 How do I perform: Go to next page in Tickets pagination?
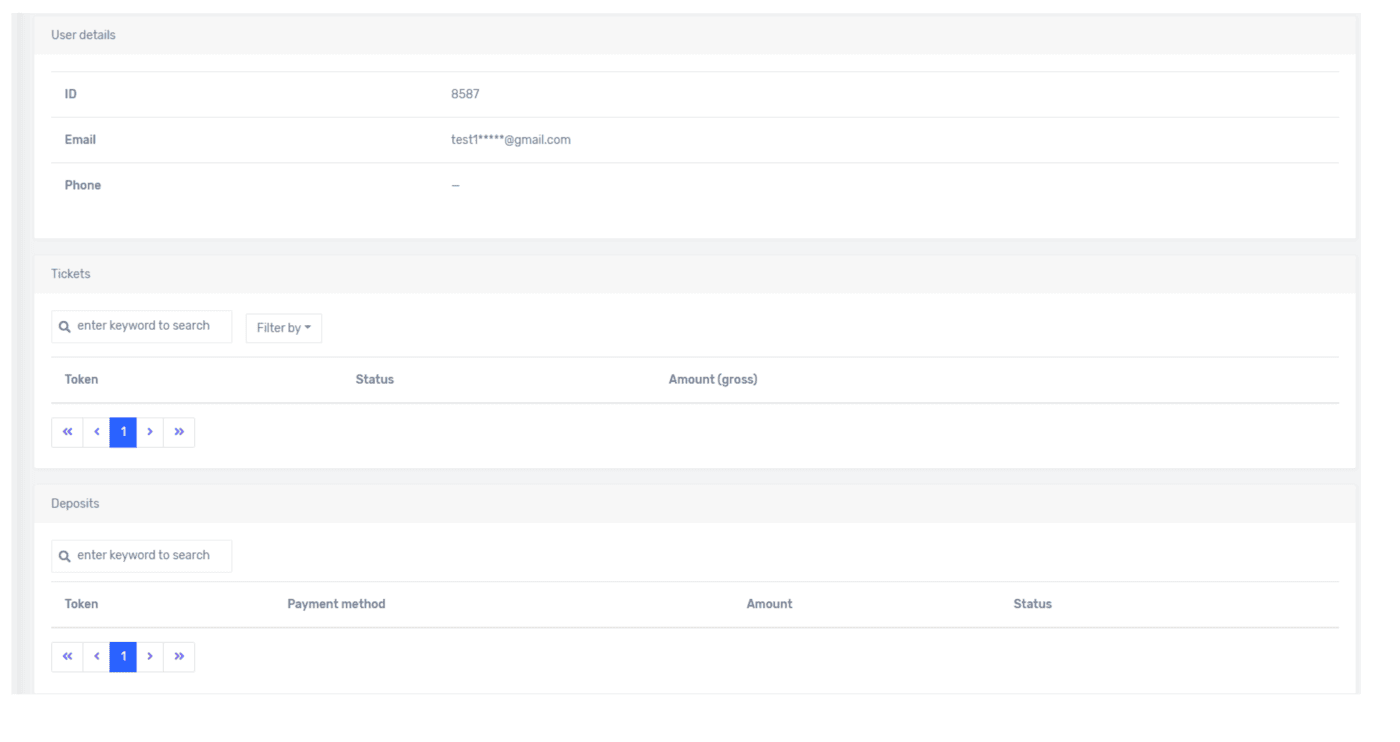click(150, 432)
